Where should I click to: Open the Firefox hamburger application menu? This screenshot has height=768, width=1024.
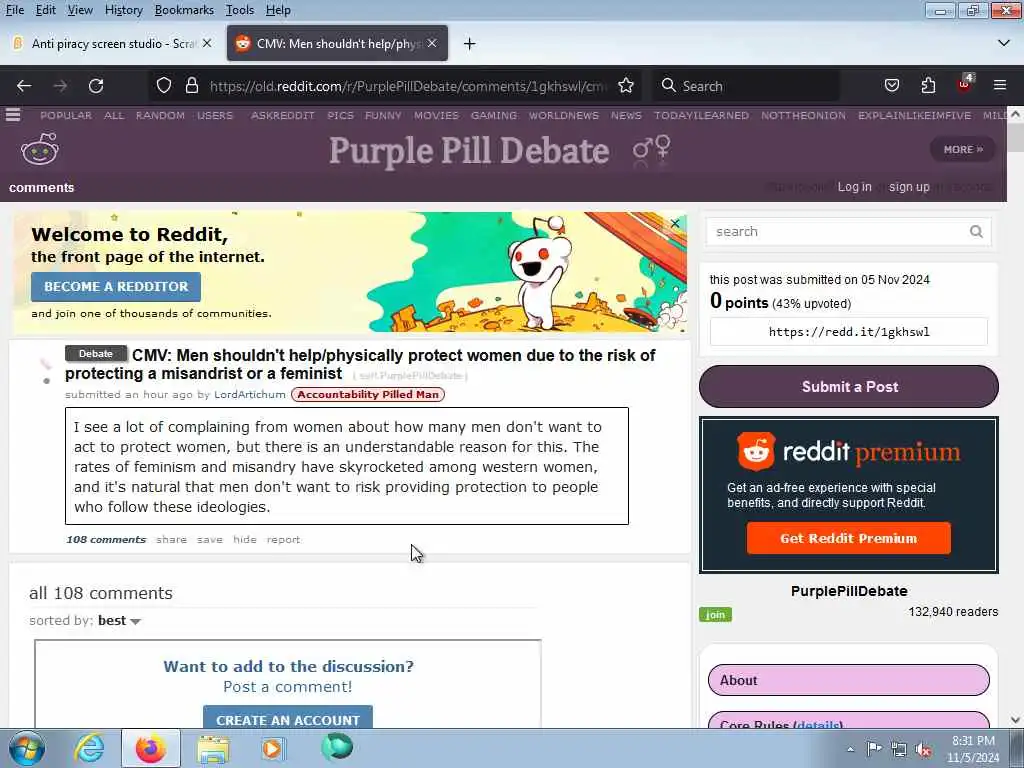pyautogui.click(x=1000, y=86)
